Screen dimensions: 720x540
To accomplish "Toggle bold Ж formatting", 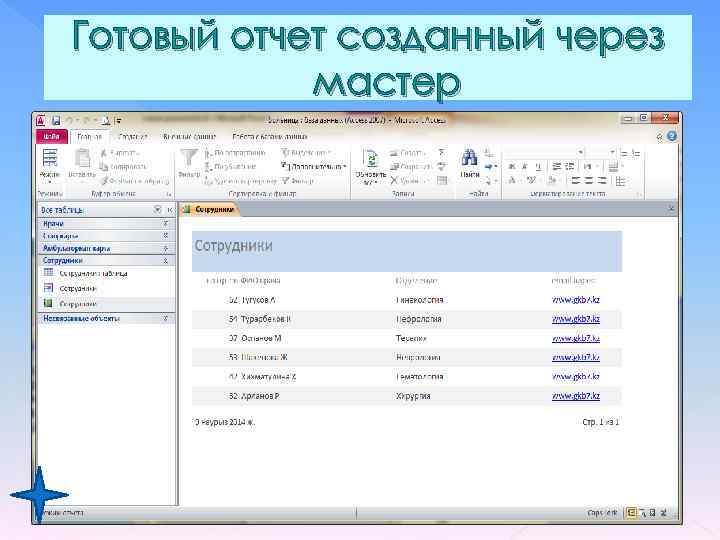I will pyautogui.click(x=512, y=166).
